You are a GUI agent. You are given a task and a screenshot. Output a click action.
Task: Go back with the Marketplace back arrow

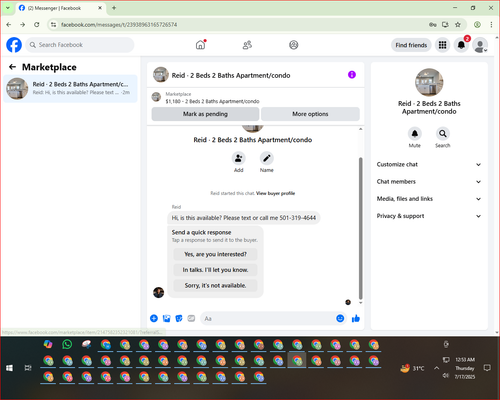click(12, 67)
